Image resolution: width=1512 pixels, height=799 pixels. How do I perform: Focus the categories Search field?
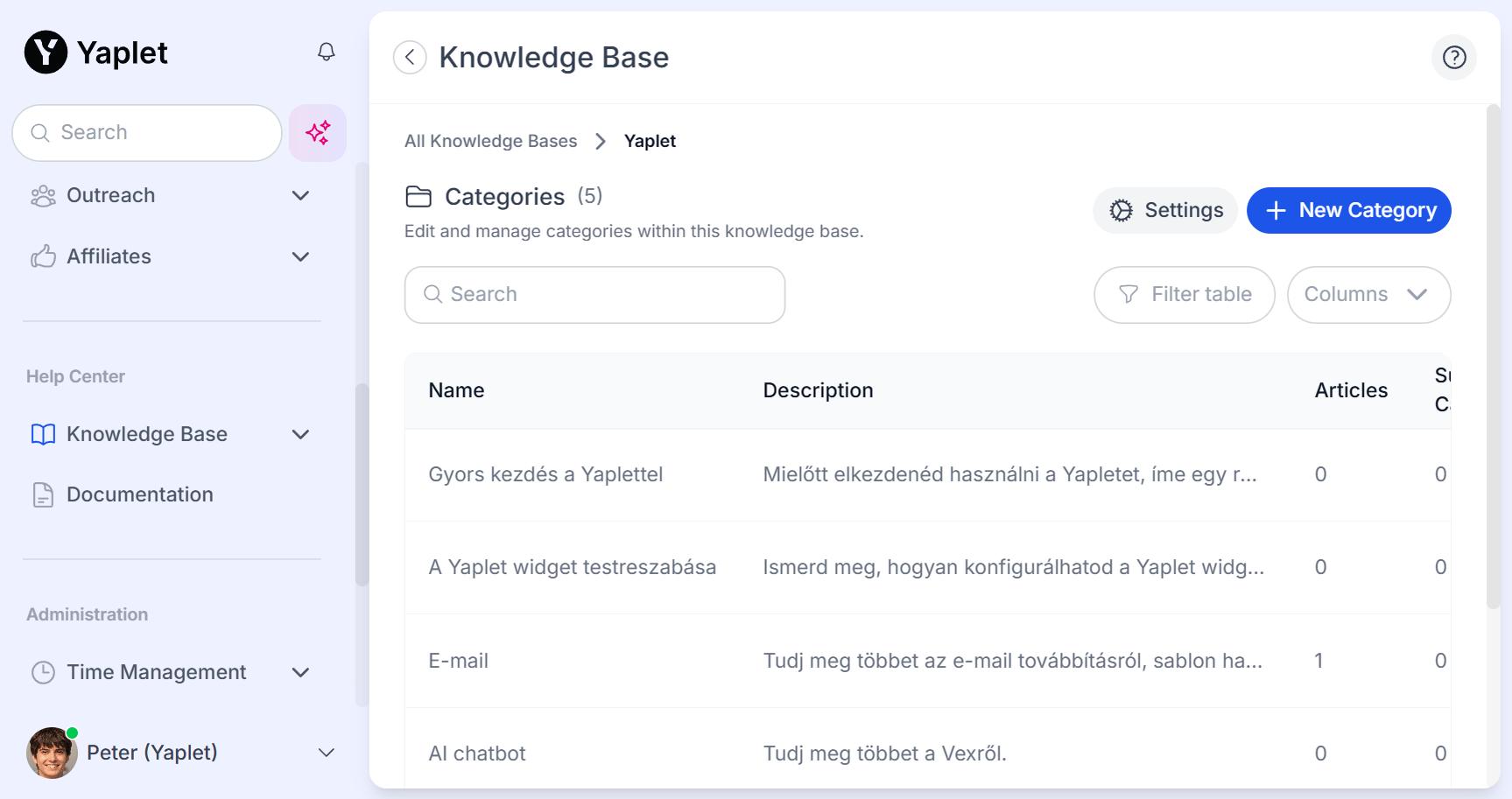[x=595, y=295]
